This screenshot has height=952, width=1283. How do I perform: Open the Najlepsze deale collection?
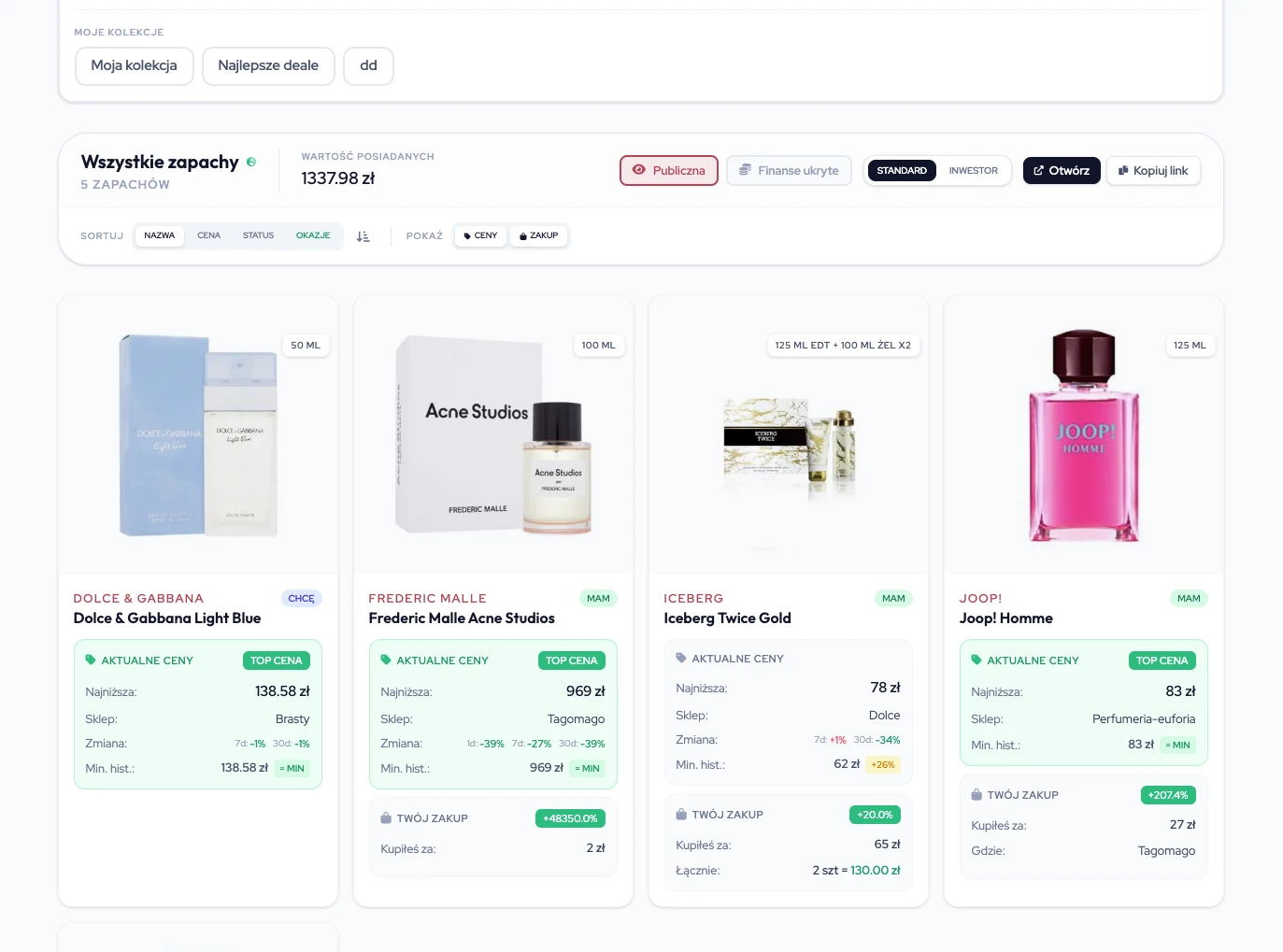pyautogui.click(x=268, y=65)
